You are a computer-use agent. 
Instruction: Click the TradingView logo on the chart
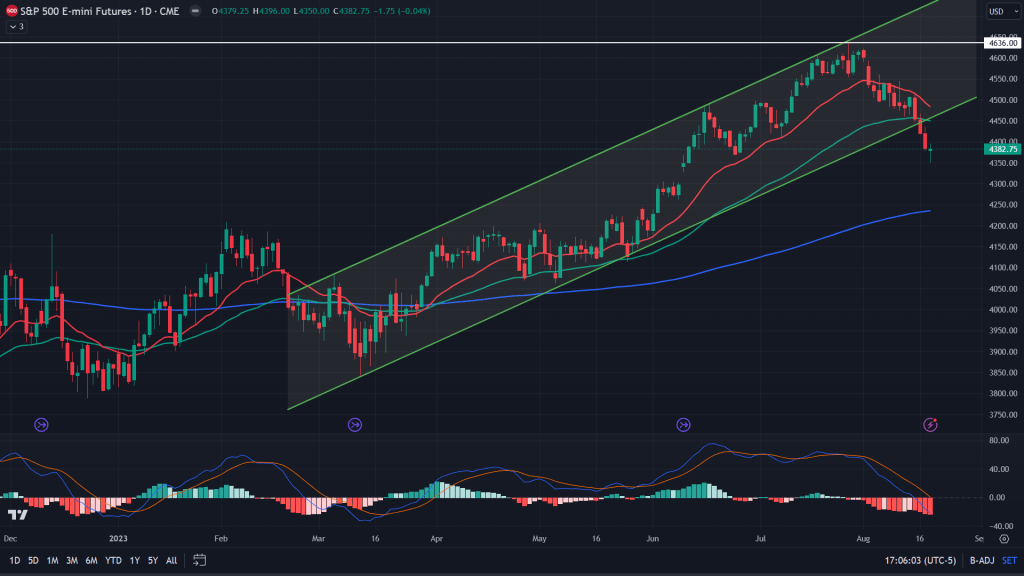pyautogui.click(x=17, y=515)
